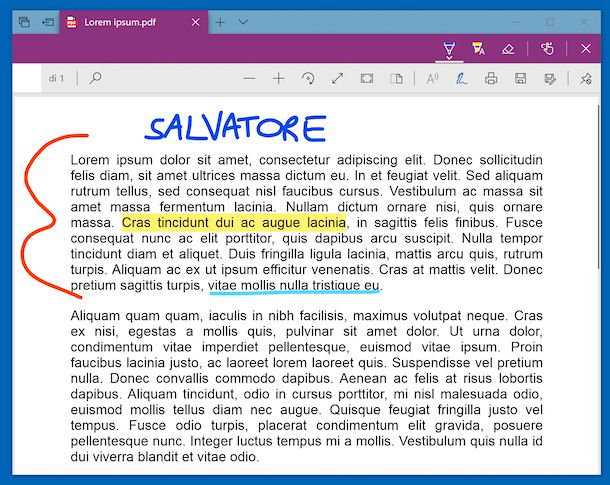Image resolution: width=610 pixels, height=485 pixels.
Task: Start read aloud
Action: pos(432,79)
